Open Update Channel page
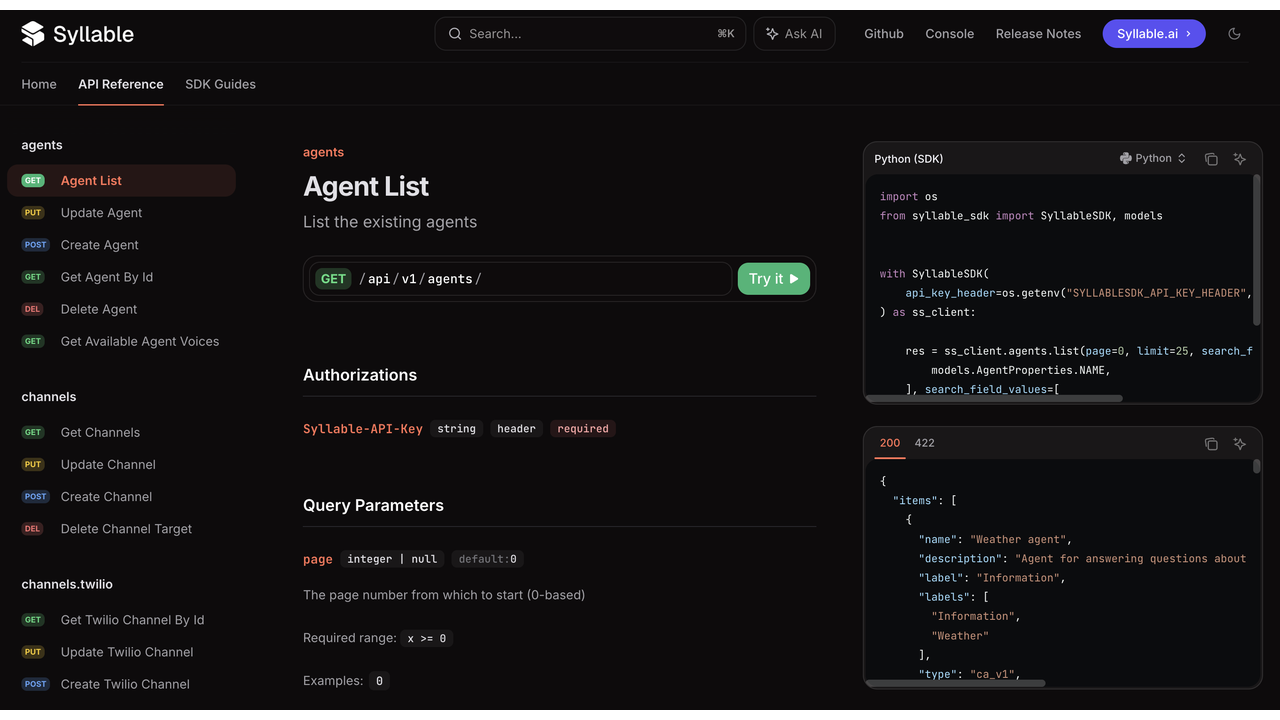 [108, 465]
